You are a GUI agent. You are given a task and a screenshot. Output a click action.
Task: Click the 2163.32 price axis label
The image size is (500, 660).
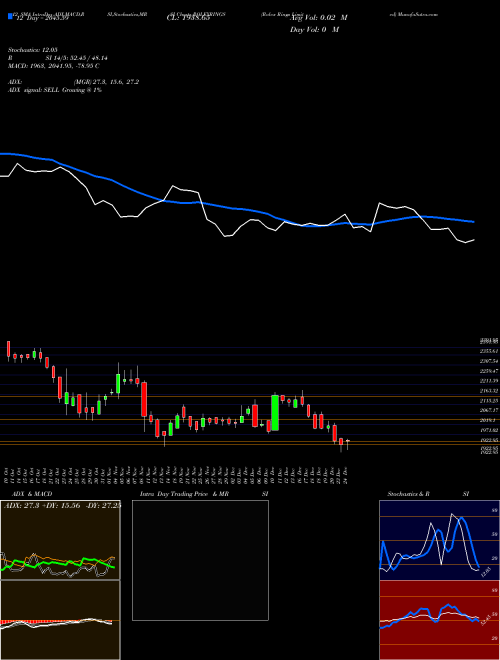(489, 391)
